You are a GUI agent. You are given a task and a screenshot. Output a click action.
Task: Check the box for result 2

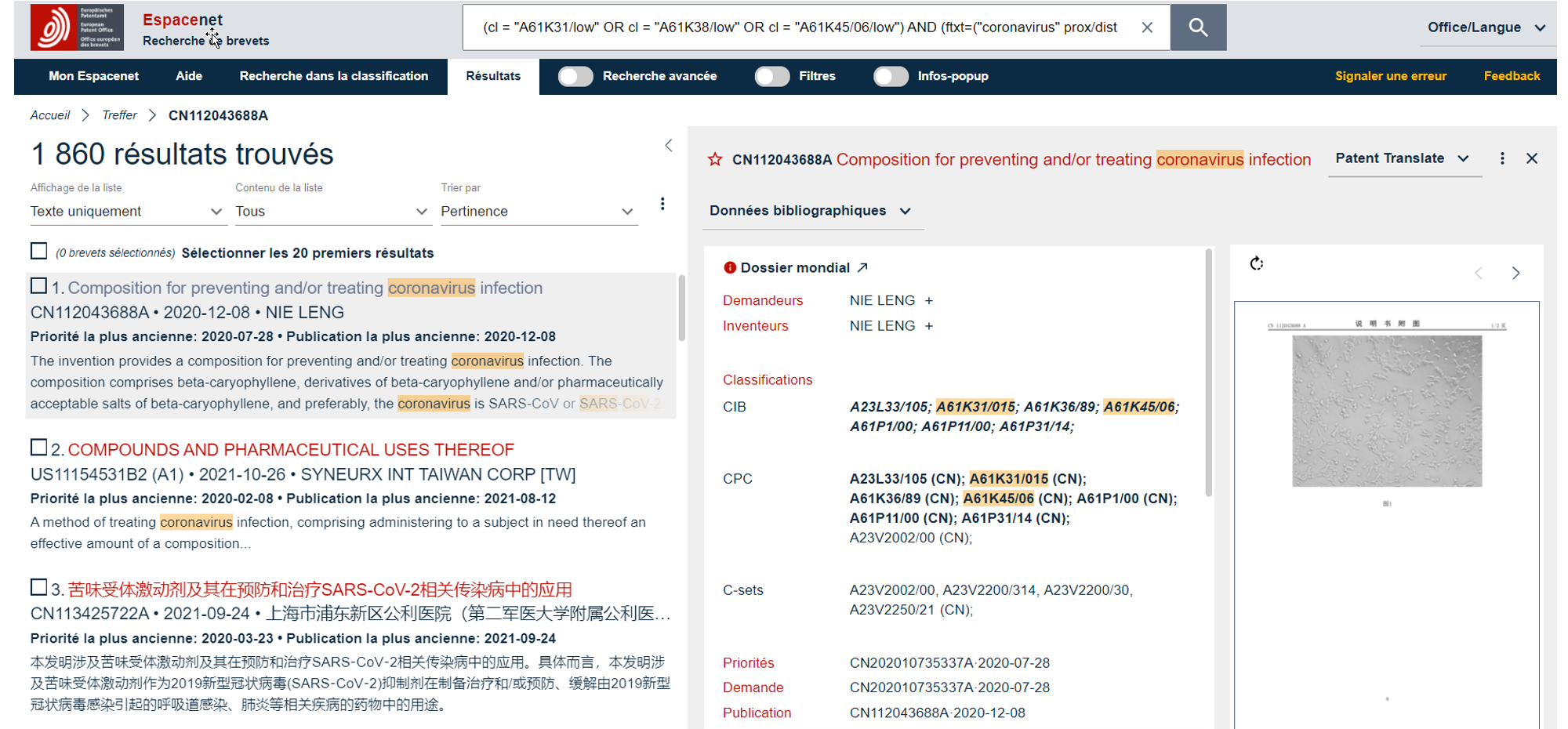click(x=38, y=448)
